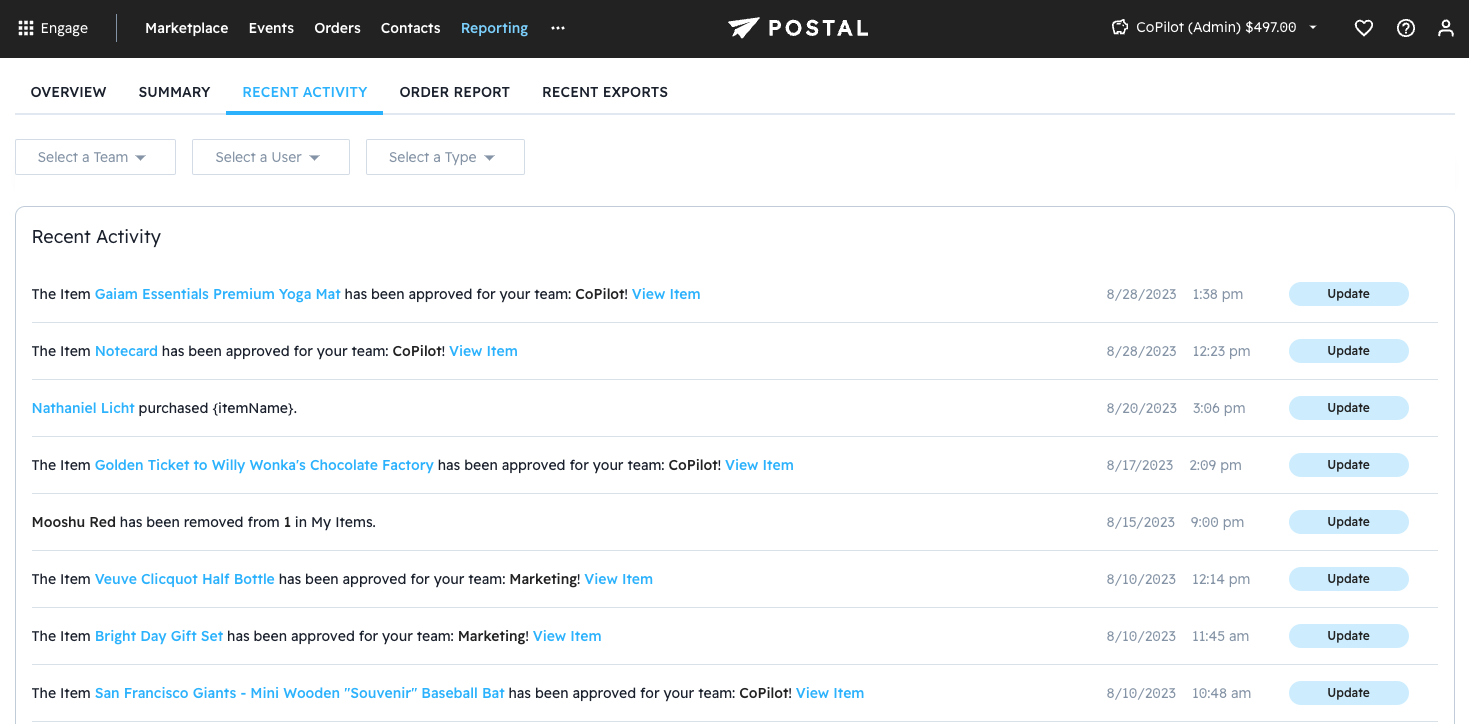Open the help question mark icon

click(1406, 28)
